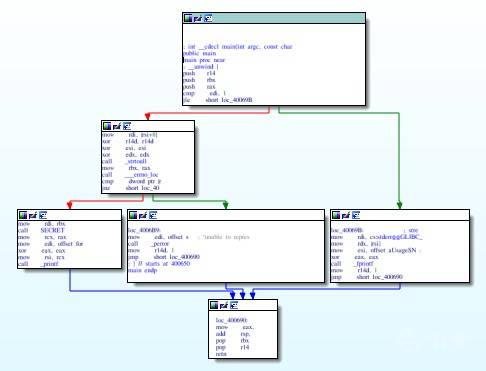Click the group icon on the _fprintf node
Viewport: 486px width, 371px height.
pyautogui.click(x=356, y=216)
